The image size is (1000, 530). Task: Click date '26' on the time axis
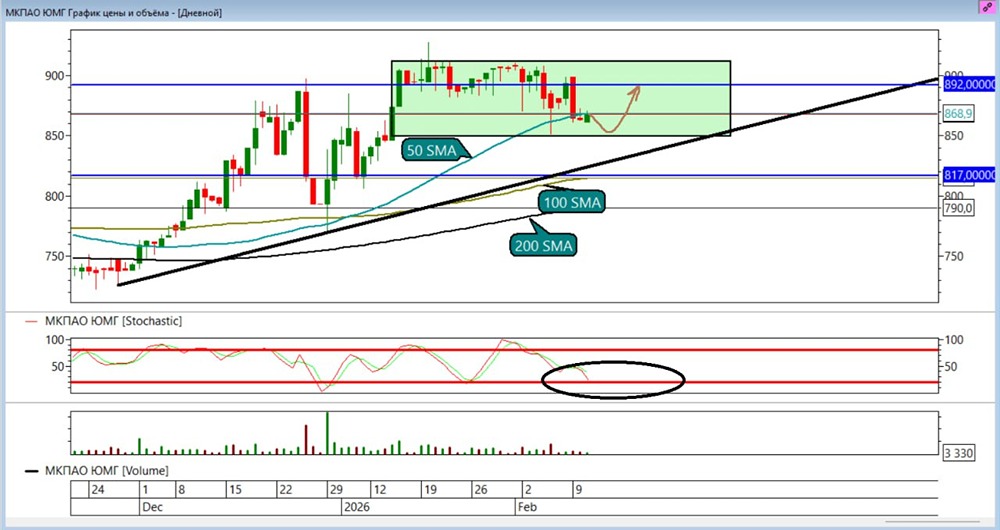coord(481,490)
